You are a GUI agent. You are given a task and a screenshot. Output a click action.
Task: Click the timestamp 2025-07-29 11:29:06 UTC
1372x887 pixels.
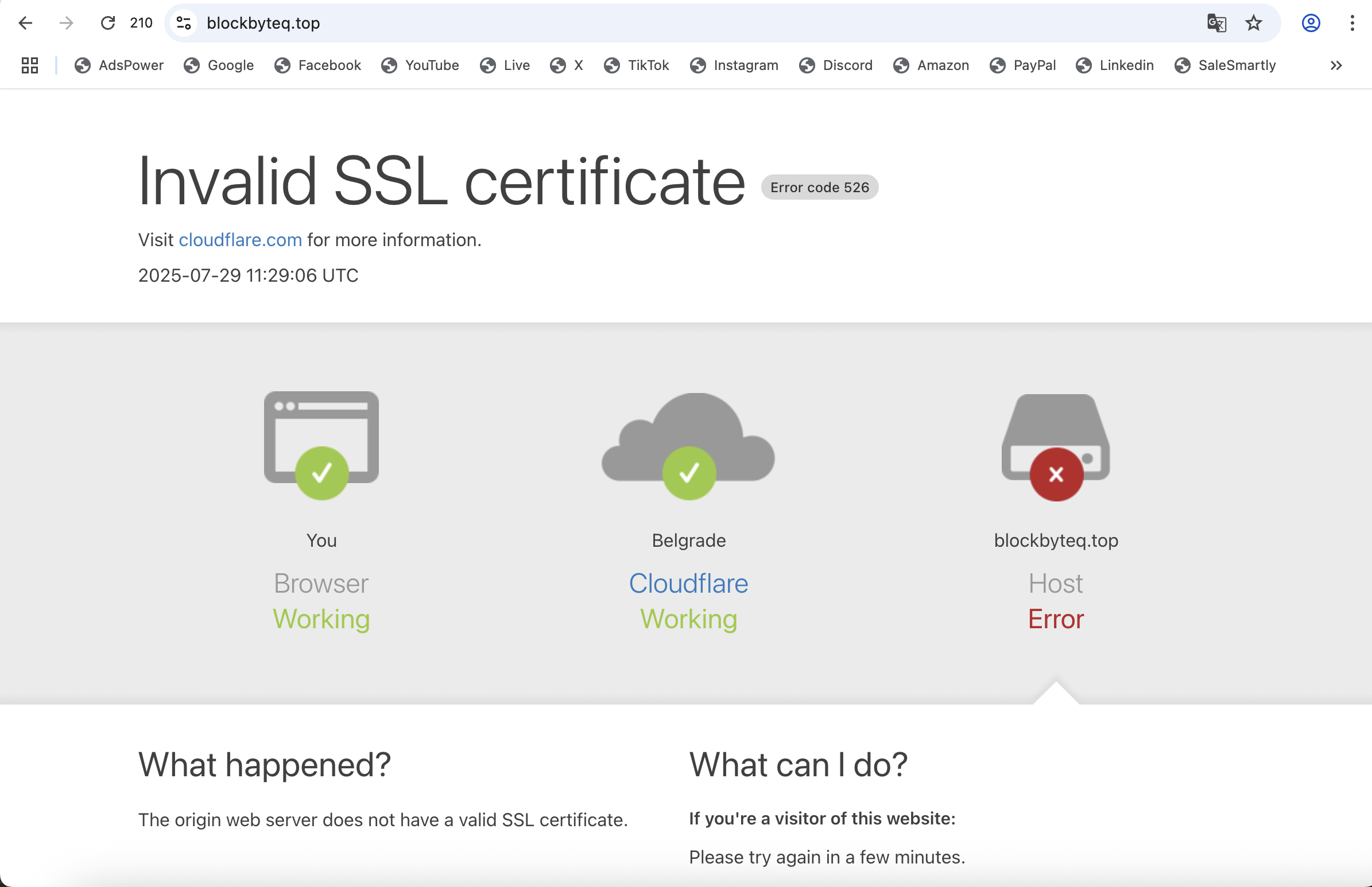(249, 275)
